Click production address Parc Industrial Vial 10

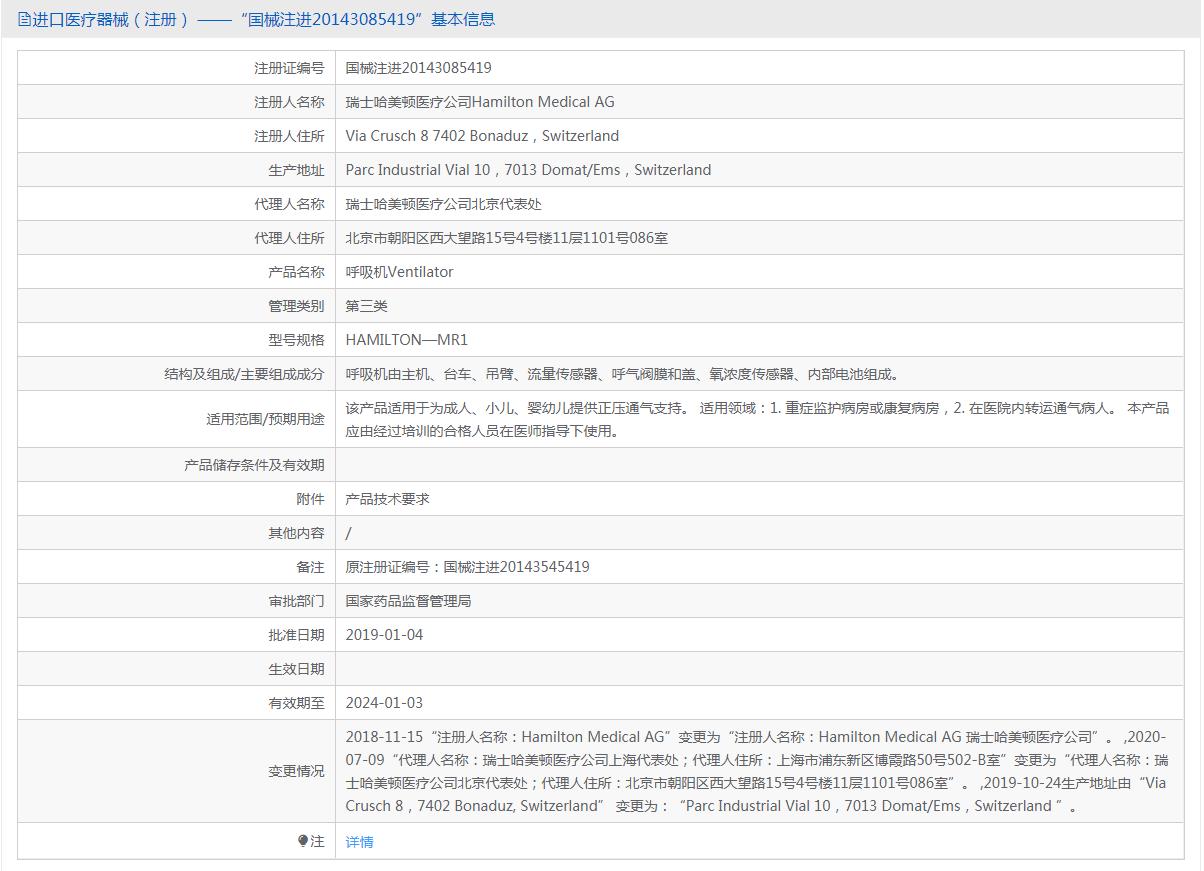pos(418,170)
